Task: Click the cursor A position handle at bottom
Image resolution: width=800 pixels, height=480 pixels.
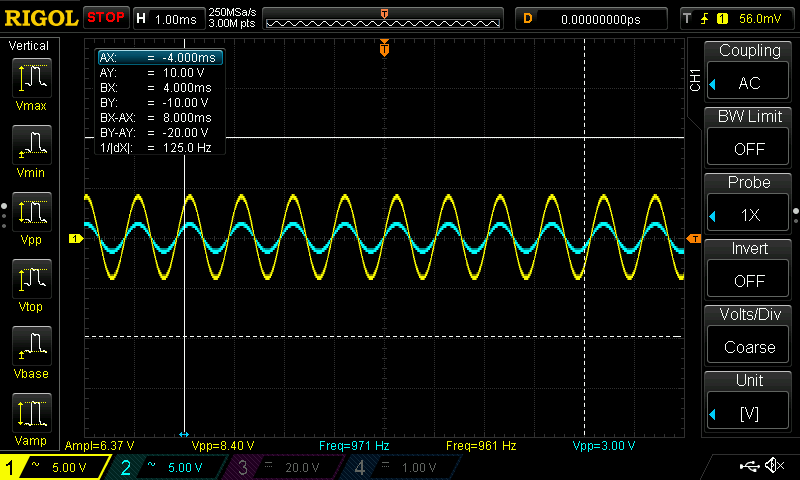Action: pyautogui.click(x=184, y=435)
